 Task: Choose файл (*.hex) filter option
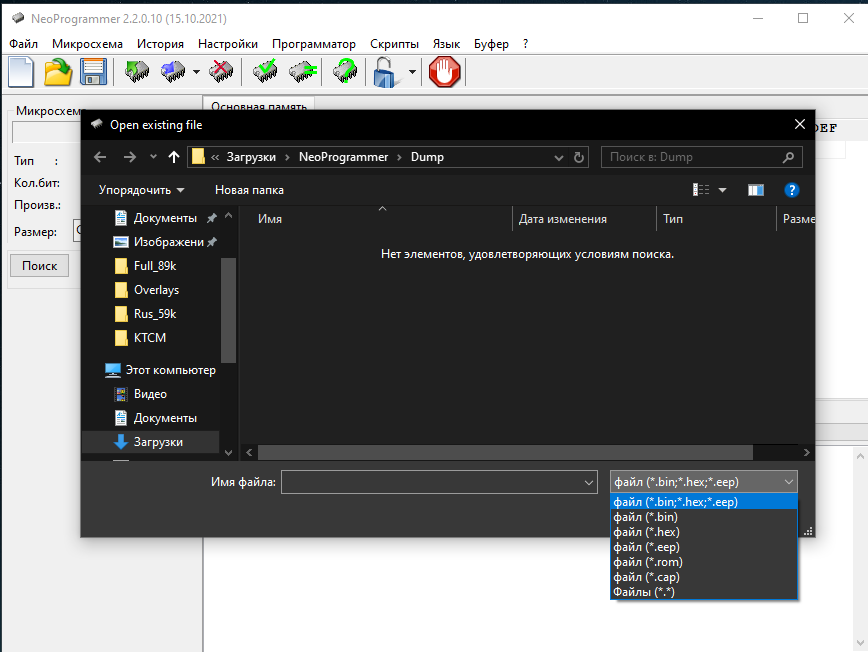coord(703,532)
